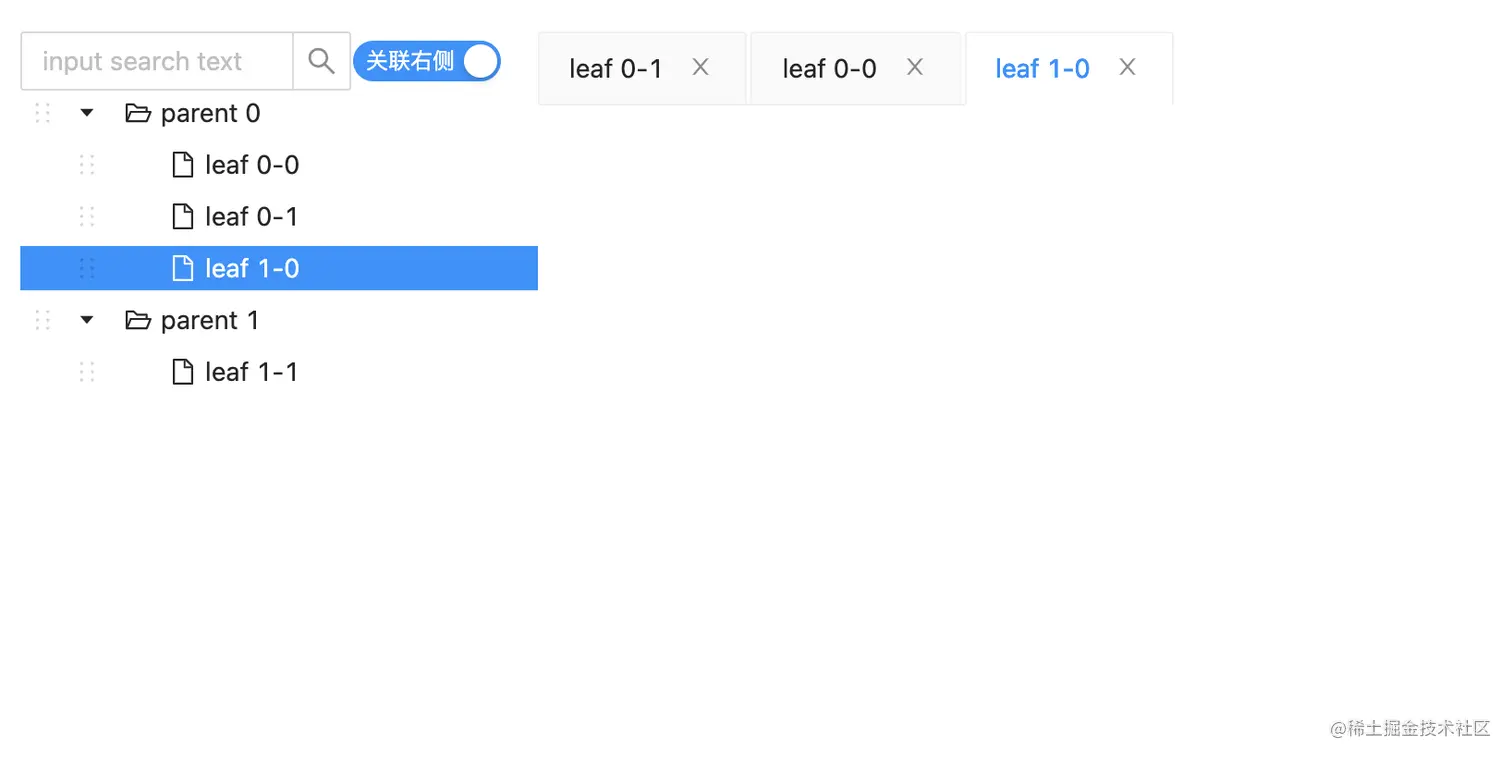Switch to the leaf 0-0 tab
This screenshot has height=760, width=1512.
(x=830, y=68)
